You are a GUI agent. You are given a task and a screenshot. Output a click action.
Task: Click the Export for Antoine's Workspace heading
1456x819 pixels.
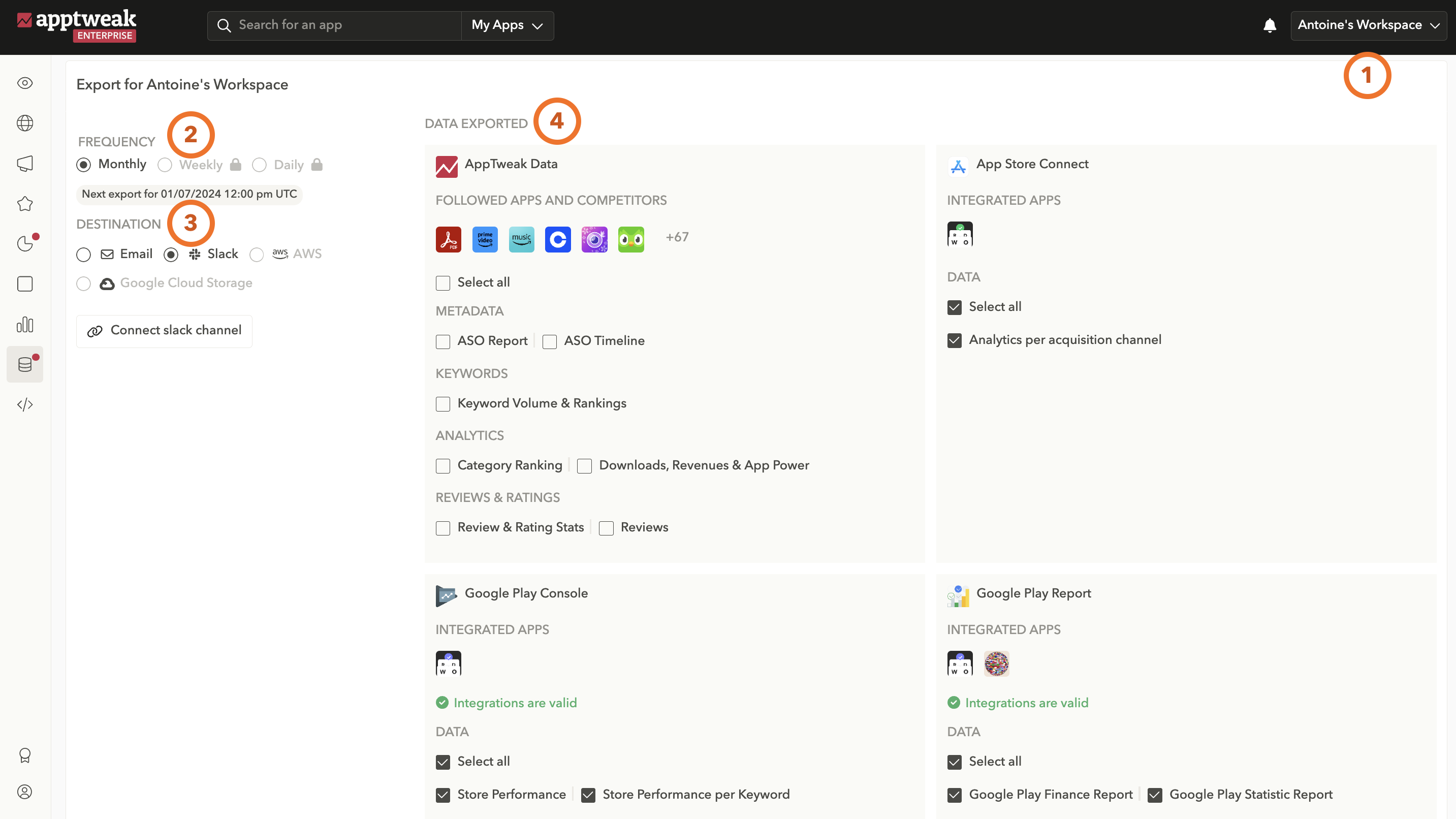pos(182,85)
